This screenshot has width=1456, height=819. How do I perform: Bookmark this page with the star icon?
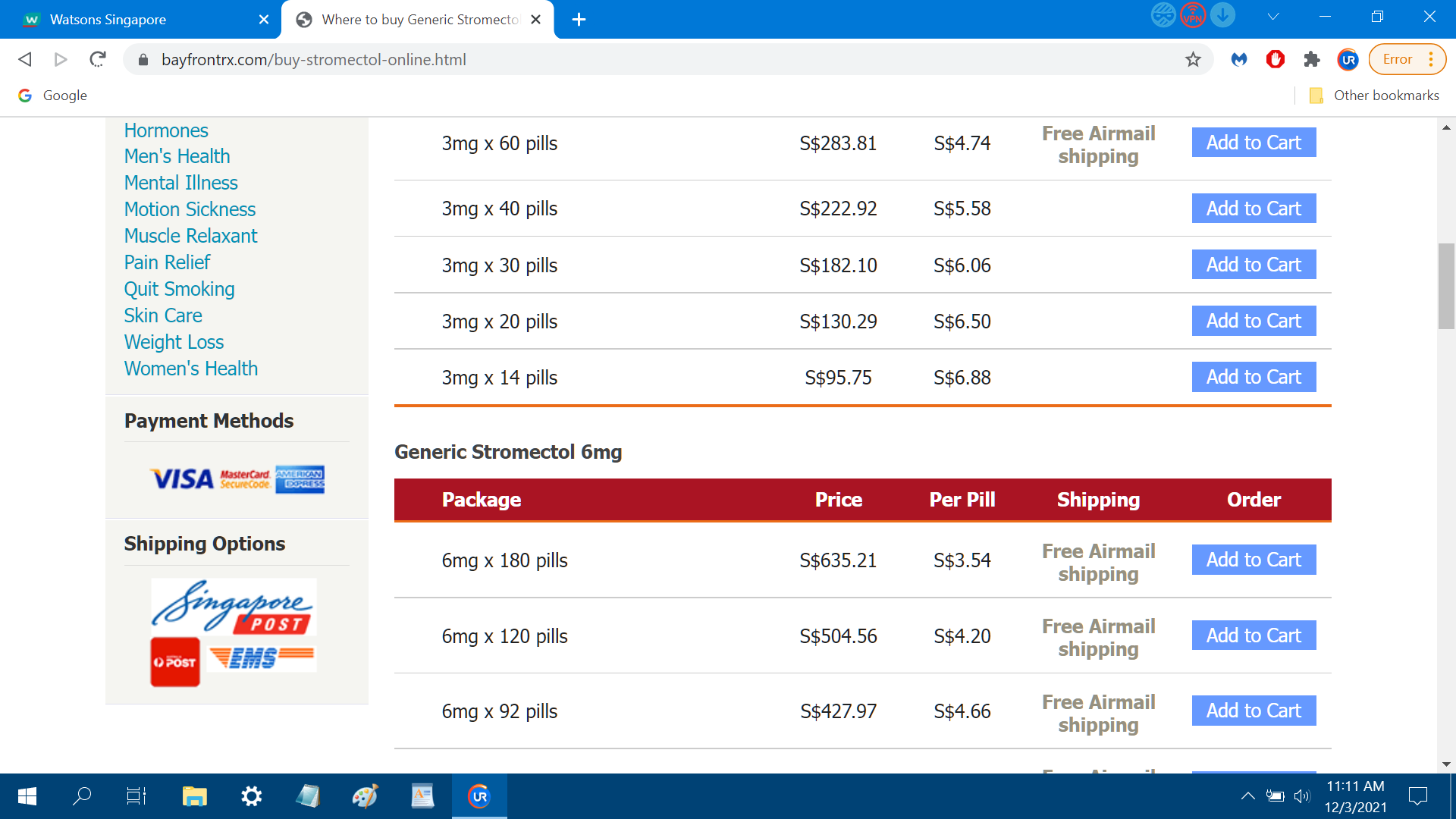coord(1193,59)
